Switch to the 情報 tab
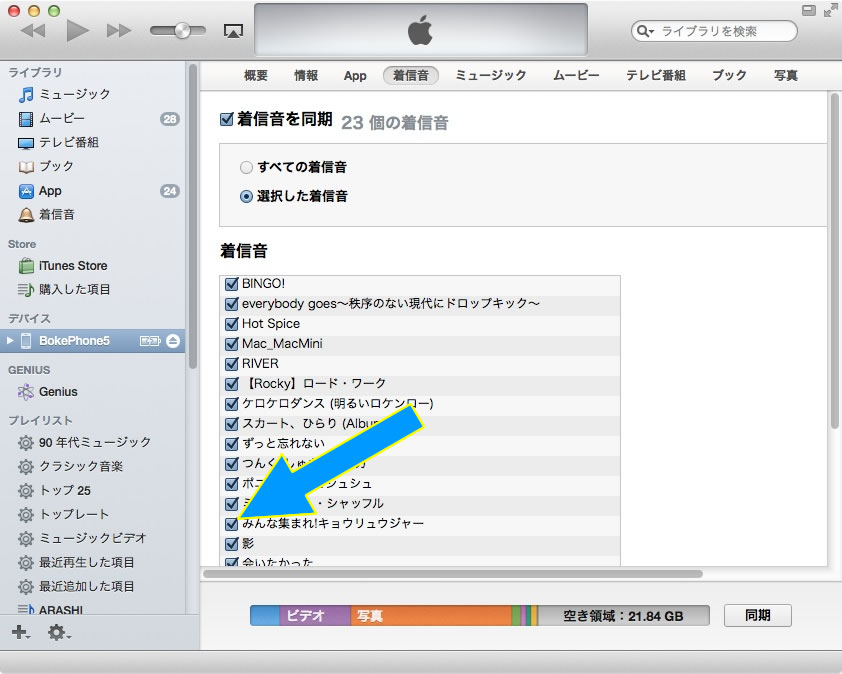 pyautogui.click(x=306, y=76)
